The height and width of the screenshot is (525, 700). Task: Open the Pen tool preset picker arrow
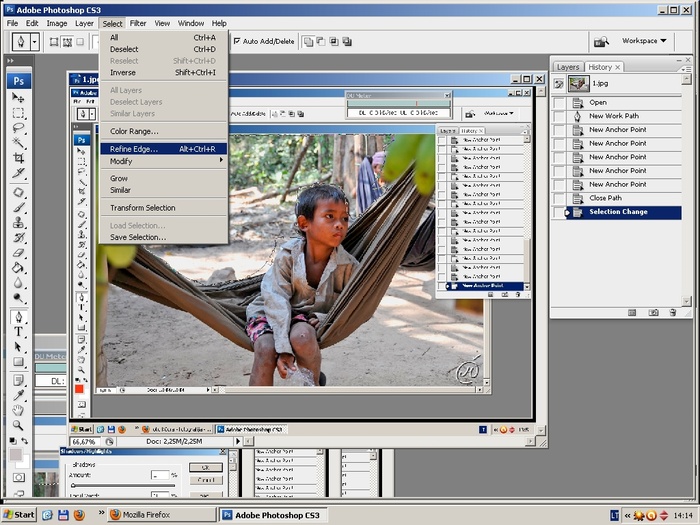pyautogui.click(x=35, y=42)
